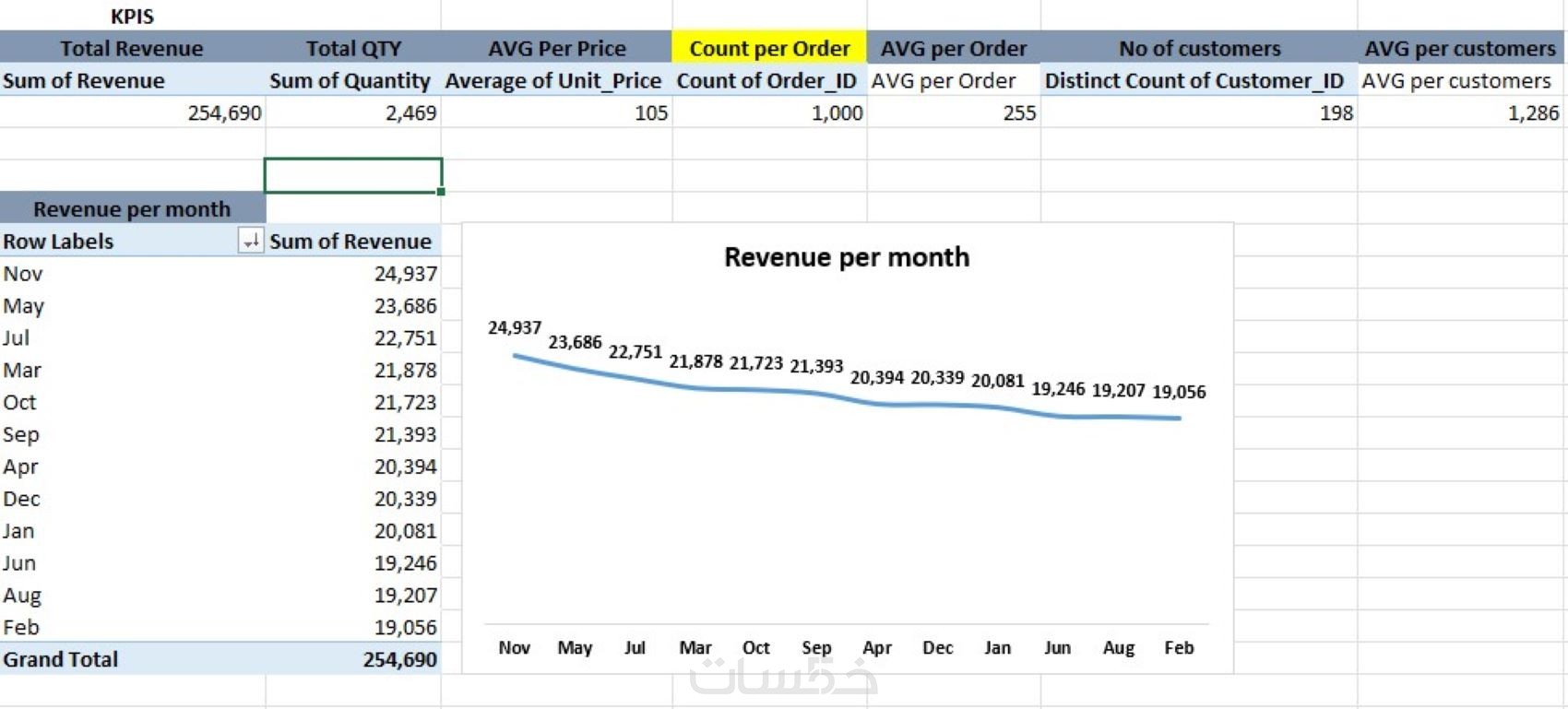
Task: Click the Feb axis label in chart
Action: click(1179, 647)
